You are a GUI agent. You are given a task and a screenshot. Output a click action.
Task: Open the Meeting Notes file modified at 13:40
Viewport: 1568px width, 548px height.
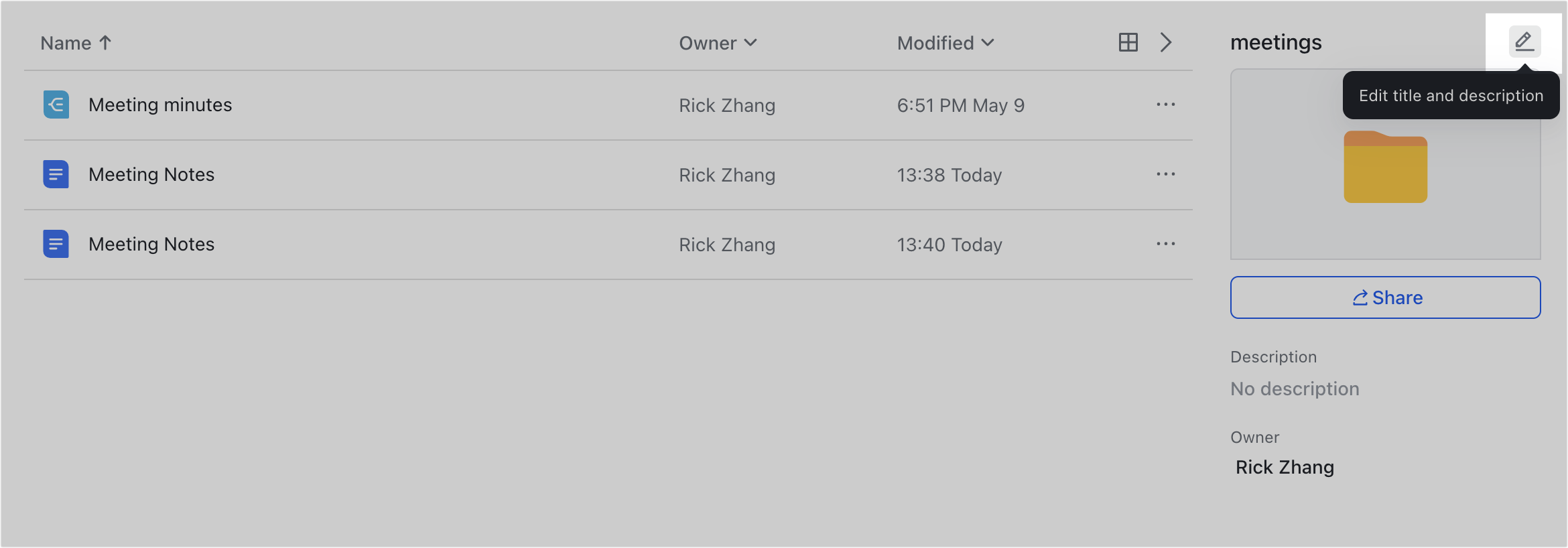pyautogui.click(x=151, y=244)
